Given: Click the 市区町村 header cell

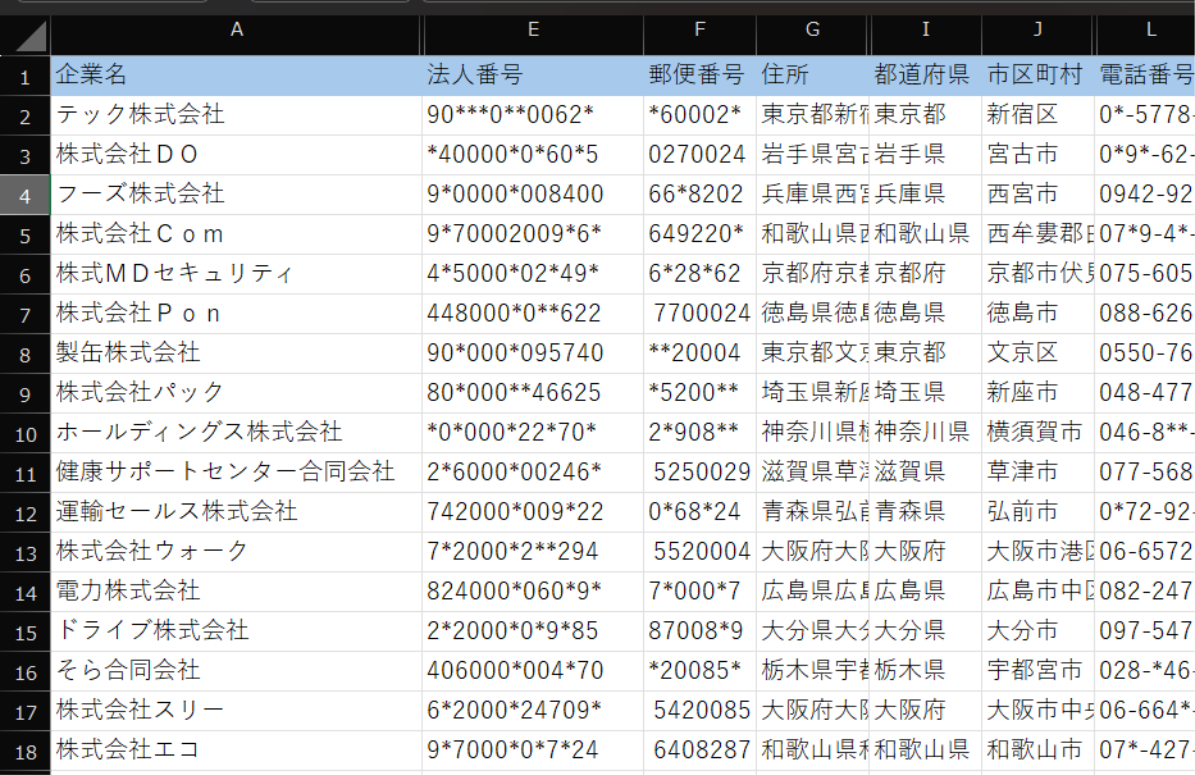Looking at the screenshot, I should pyautogui.click(x=1038, y=75).
